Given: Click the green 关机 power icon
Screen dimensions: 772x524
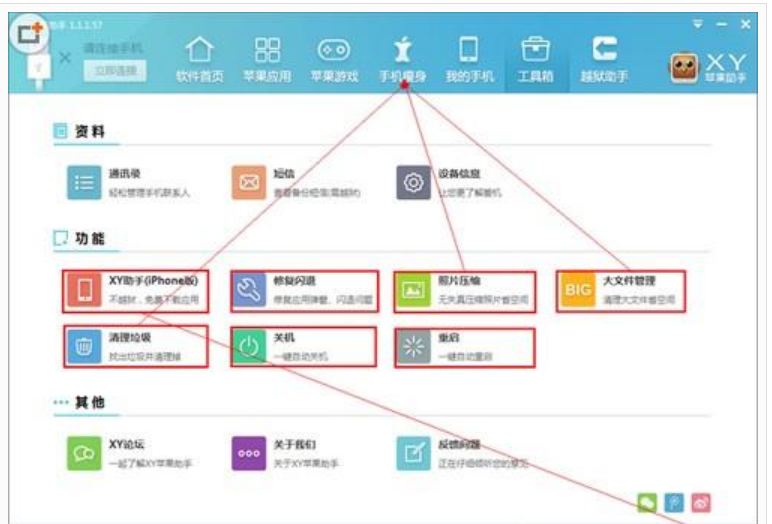Looking at the screenshot, I should [248, 346].
